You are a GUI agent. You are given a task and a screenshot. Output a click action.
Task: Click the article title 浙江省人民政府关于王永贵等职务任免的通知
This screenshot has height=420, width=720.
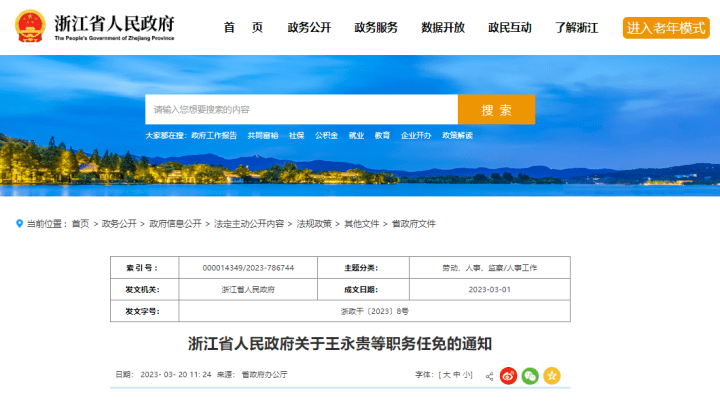(340, 344)
